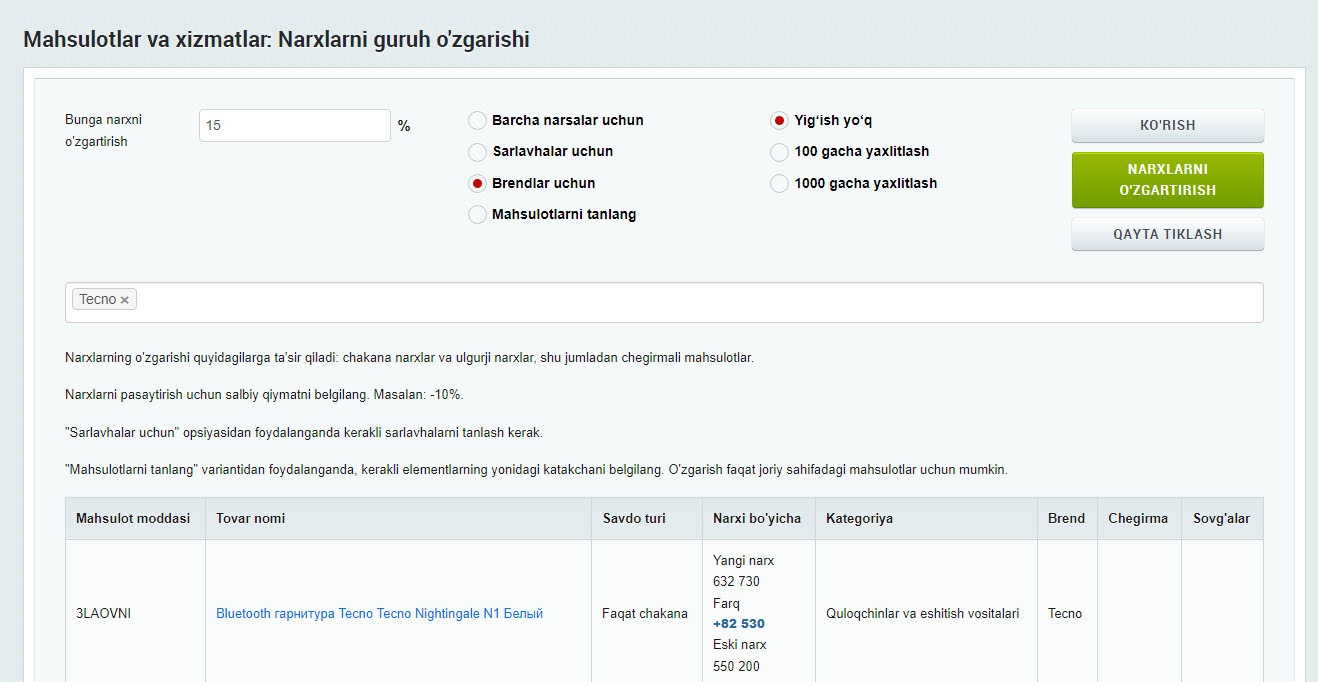Select the 'Barcha narsalar uchun' option

point(478,120)
